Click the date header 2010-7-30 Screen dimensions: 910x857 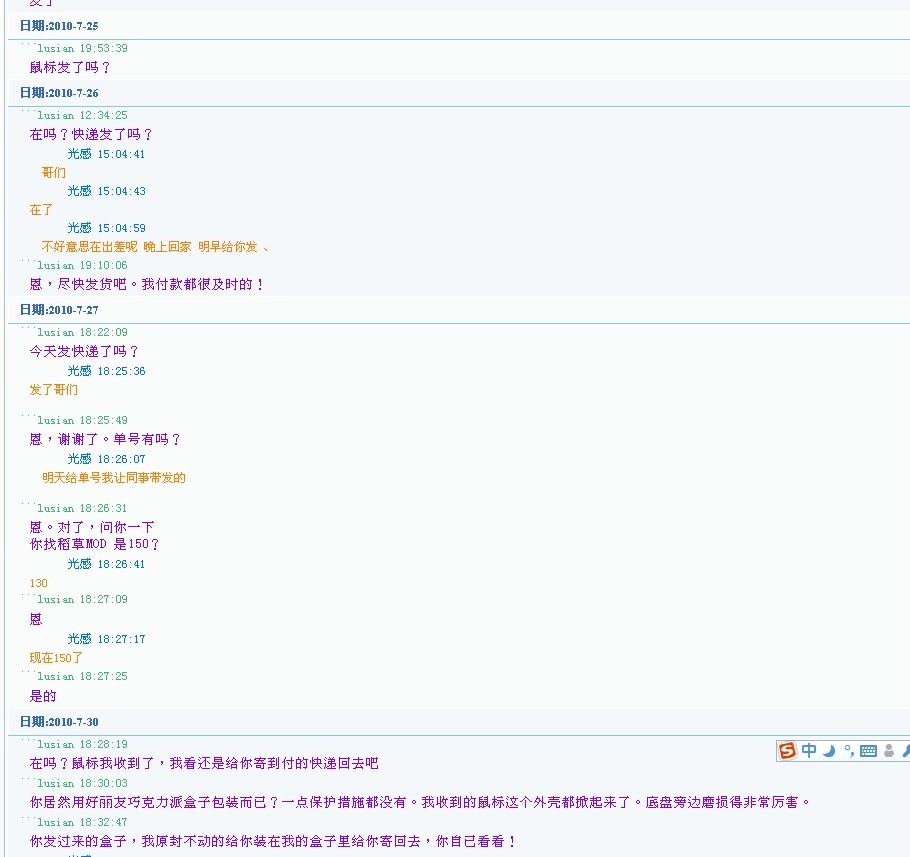click(59, 722)
